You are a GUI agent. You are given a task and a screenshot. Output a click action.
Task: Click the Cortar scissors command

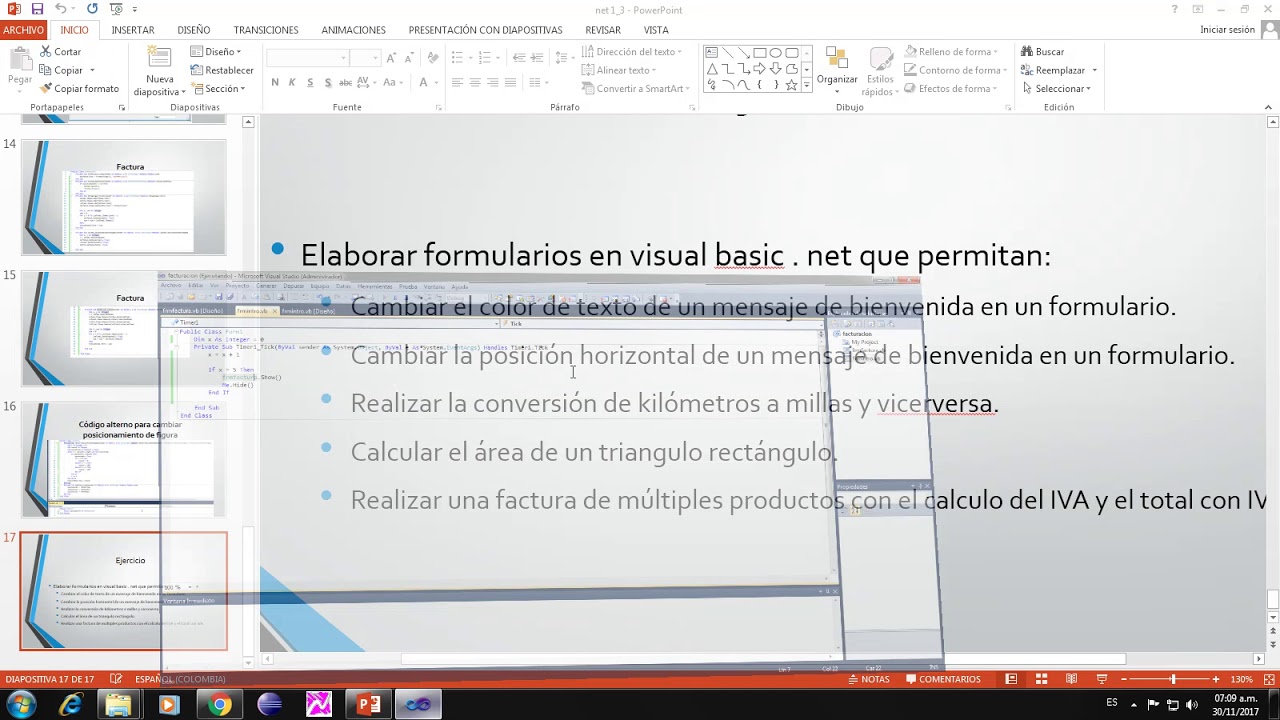pos(60,51)
